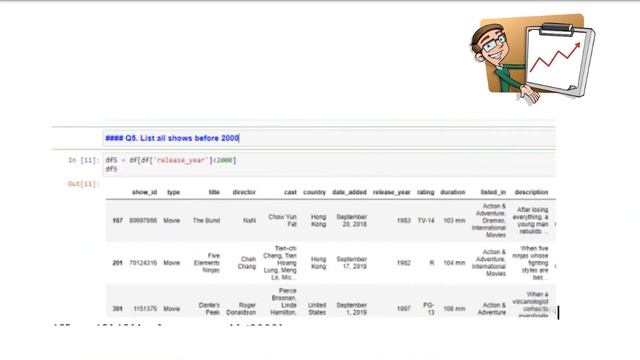Click the 'duration' column header
Viewport: 640px width, 360px height.
click(x=453, y=192)
